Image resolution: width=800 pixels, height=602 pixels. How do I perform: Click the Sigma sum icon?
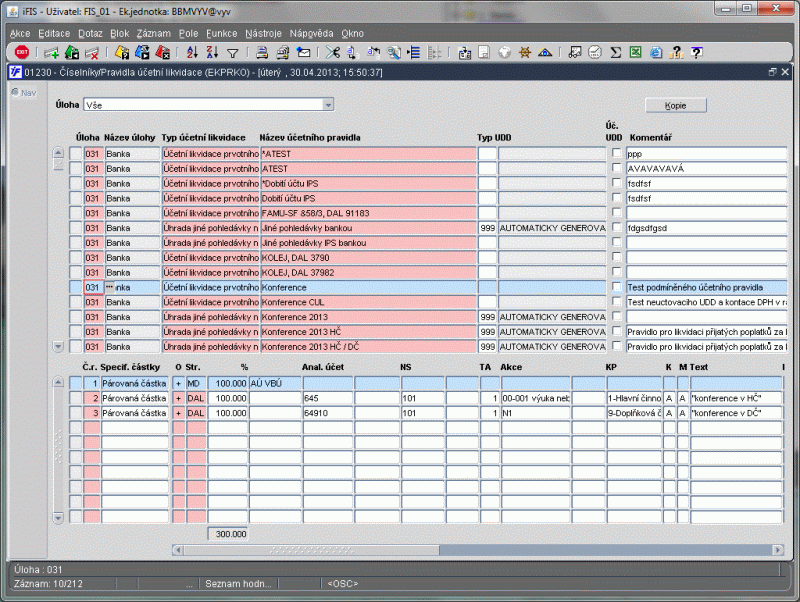616,52
